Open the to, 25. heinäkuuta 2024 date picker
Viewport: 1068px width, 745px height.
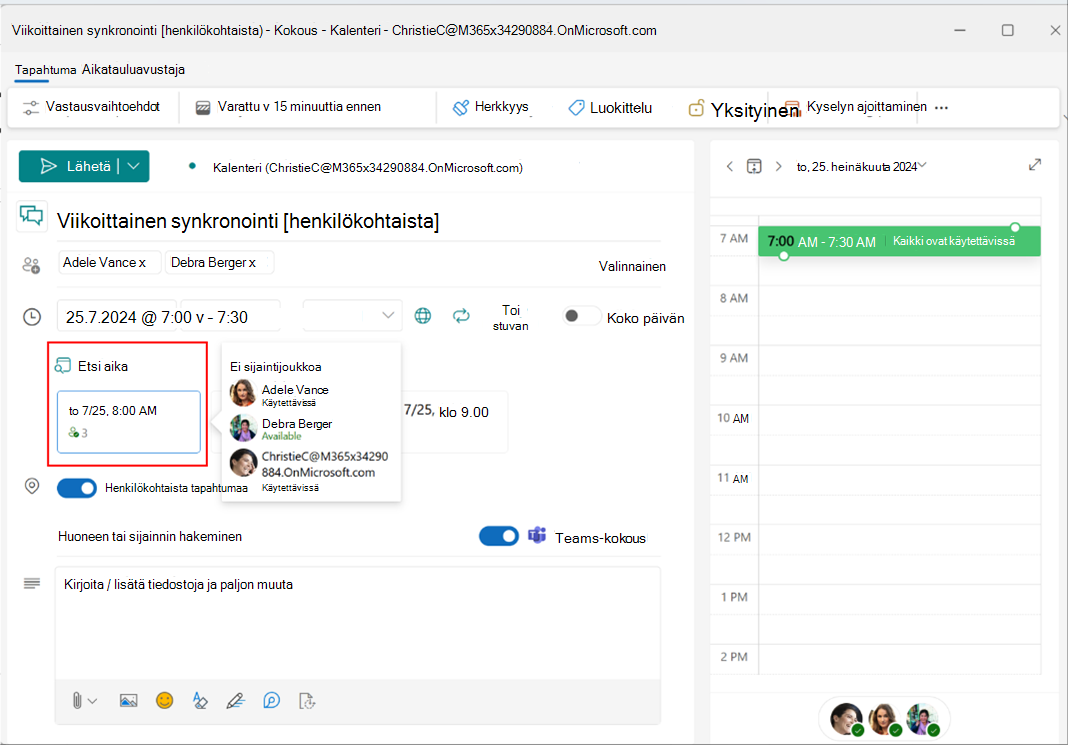click(862, 167)
